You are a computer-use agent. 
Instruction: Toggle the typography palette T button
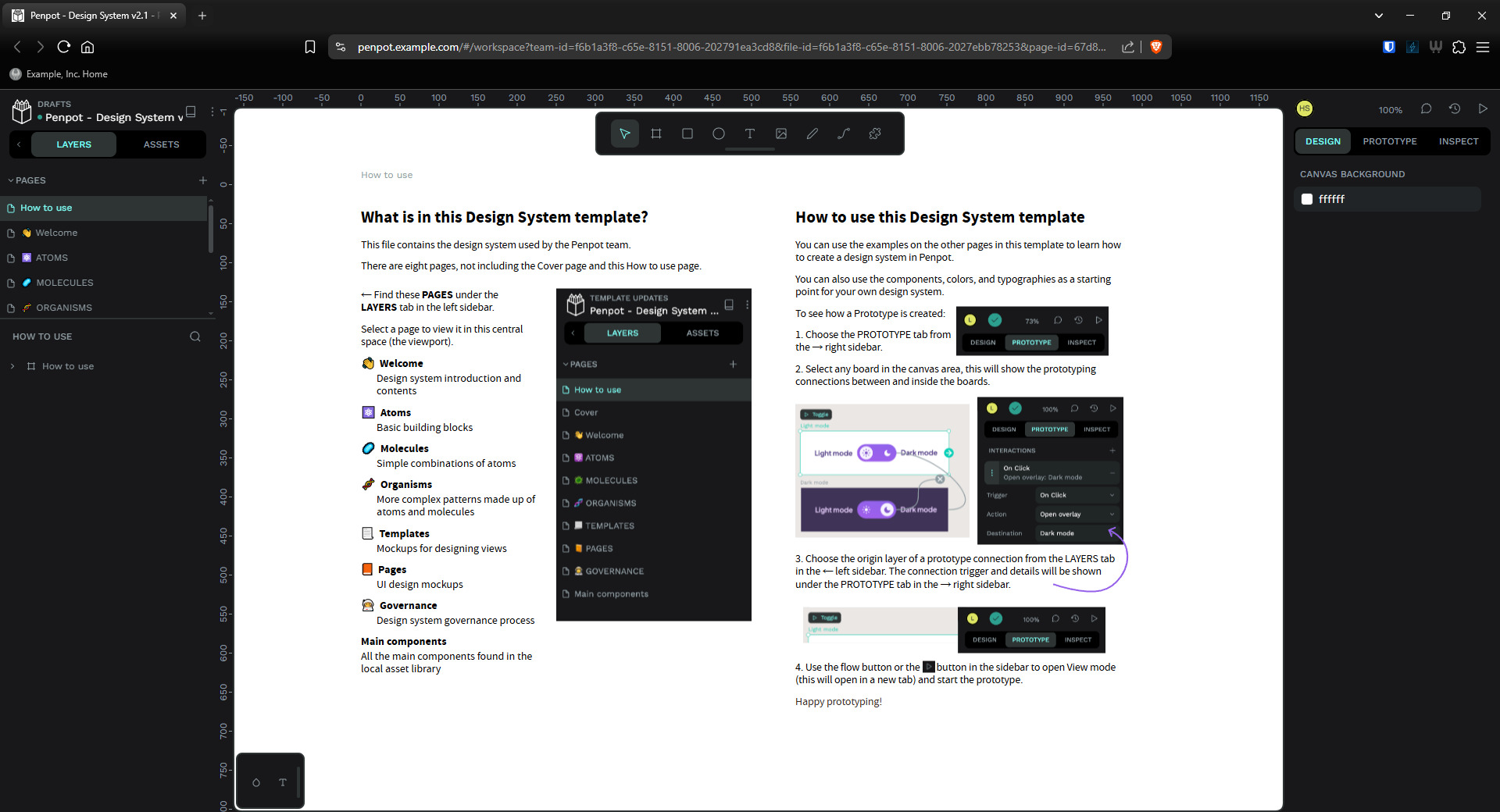click(x=283, y=782)
